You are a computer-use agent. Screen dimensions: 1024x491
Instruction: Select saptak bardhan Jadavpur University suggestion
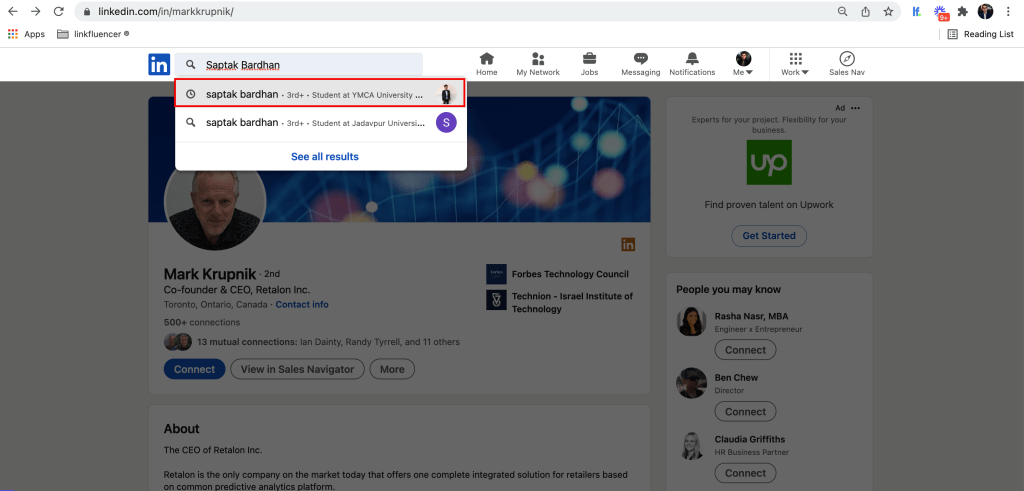(320, 122)
